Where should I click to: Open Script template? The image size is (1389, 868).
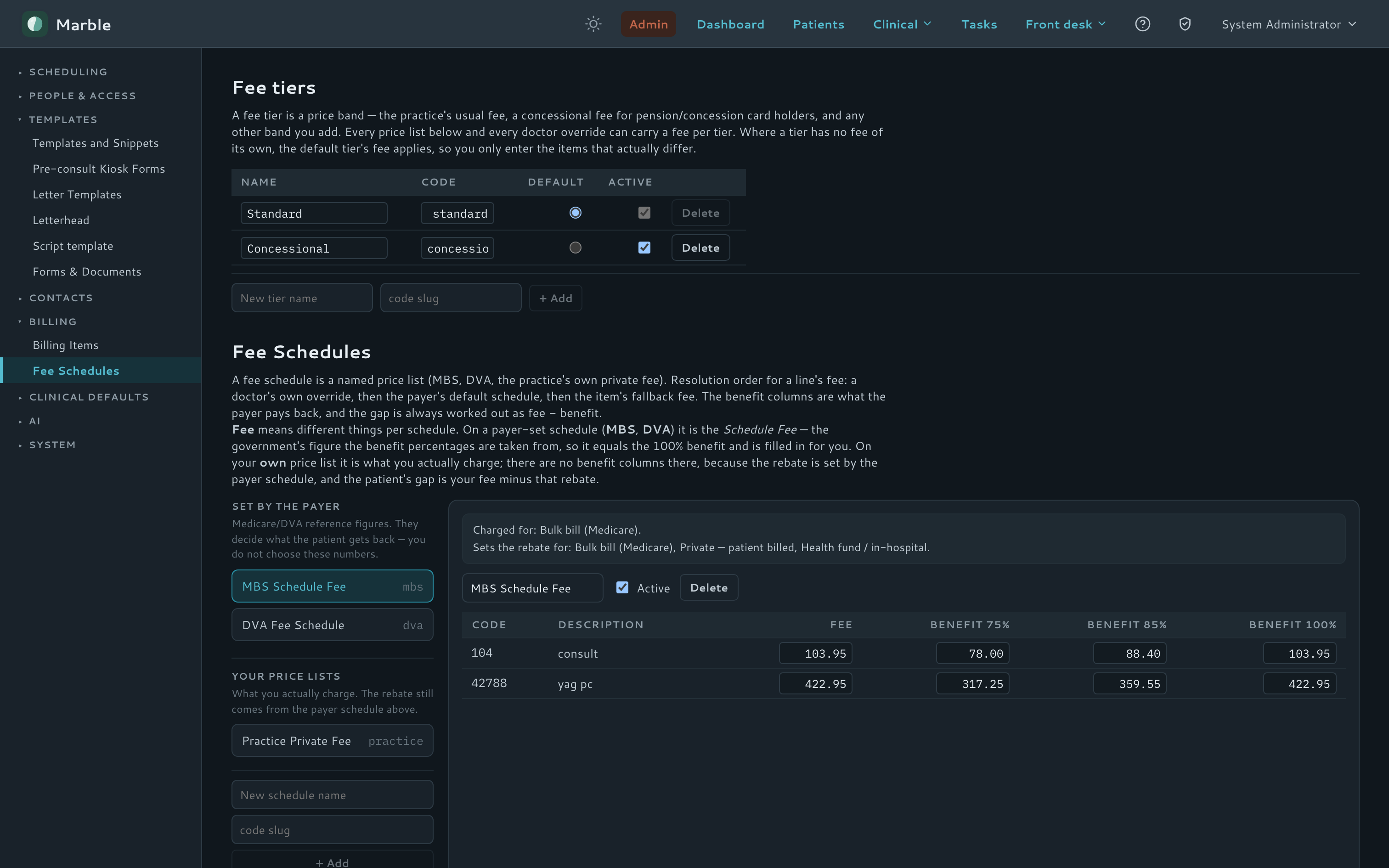point(101,246)
